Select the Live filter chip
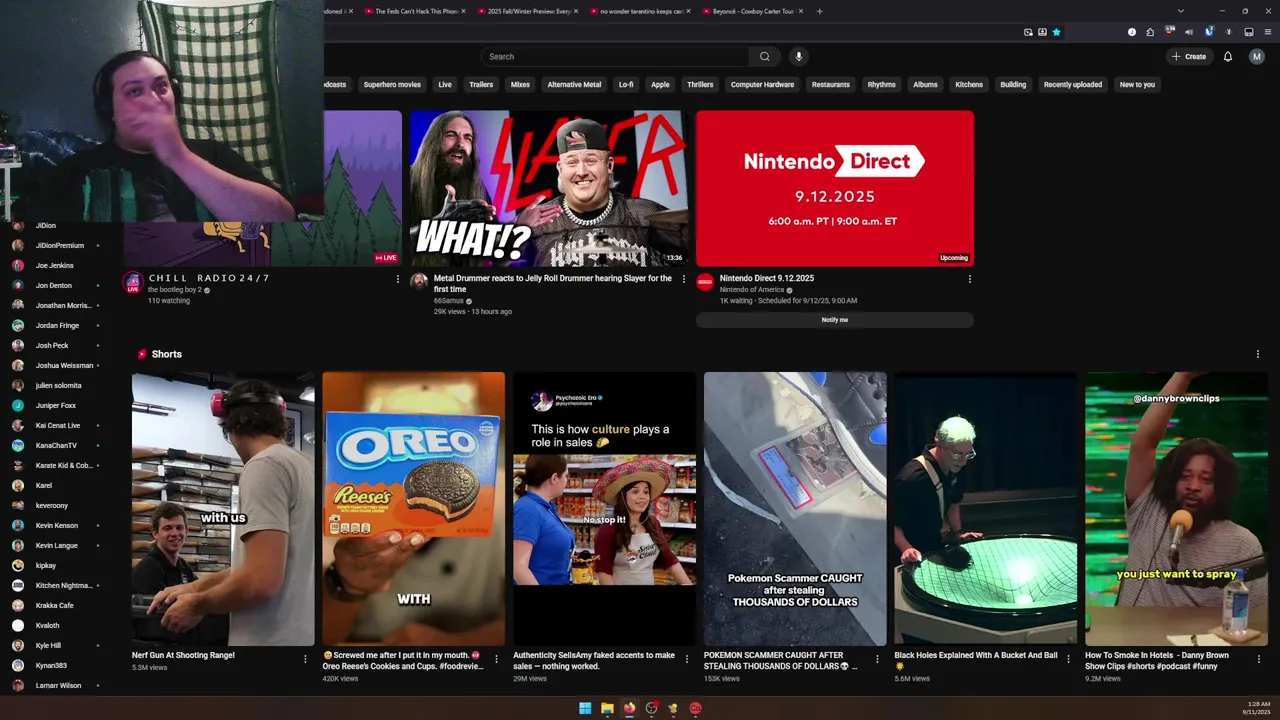The width and height of the screenshot is (1280, 720). 445,85
